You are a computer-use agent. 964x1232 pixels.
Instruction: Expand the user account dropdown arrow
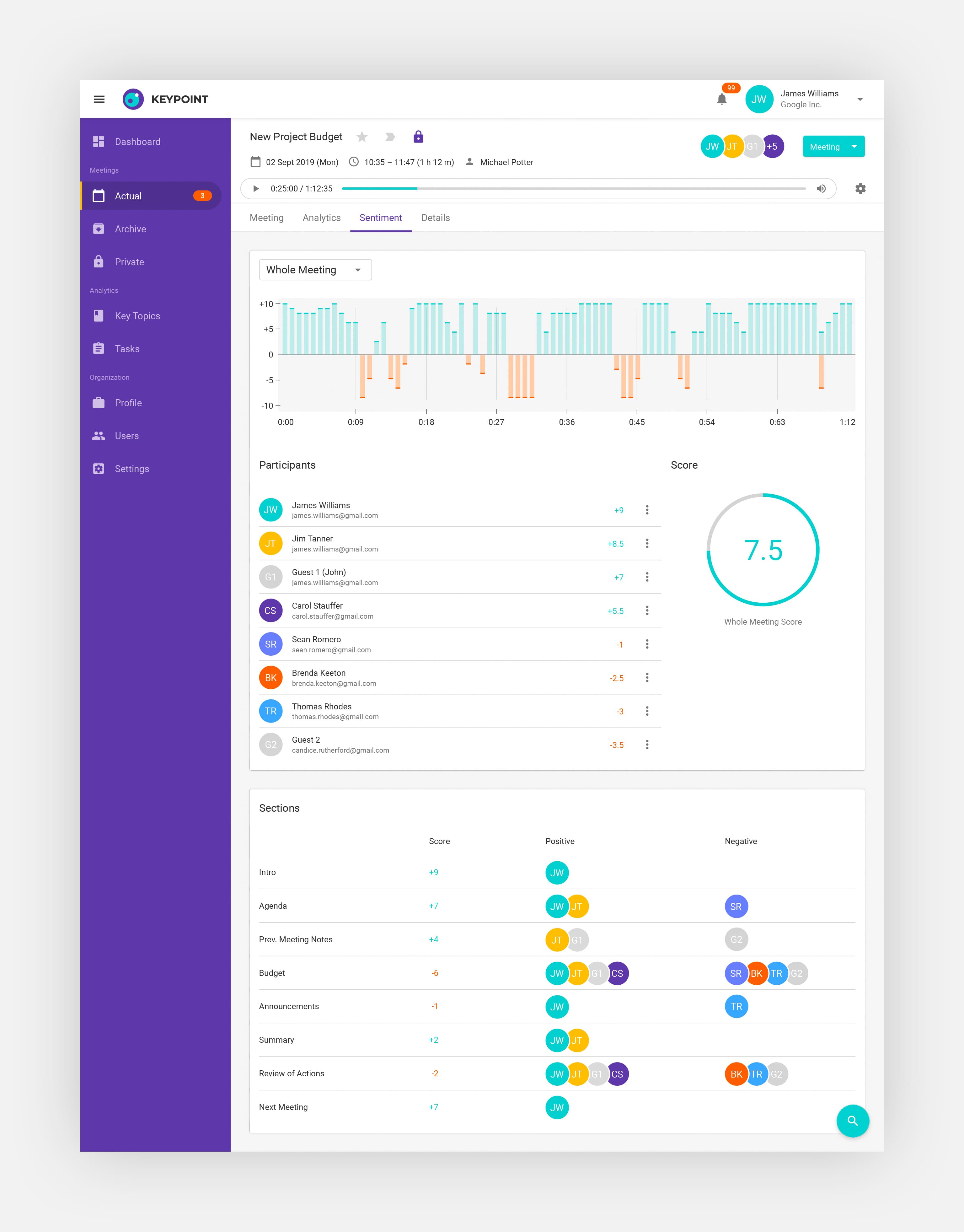(860, 100)
